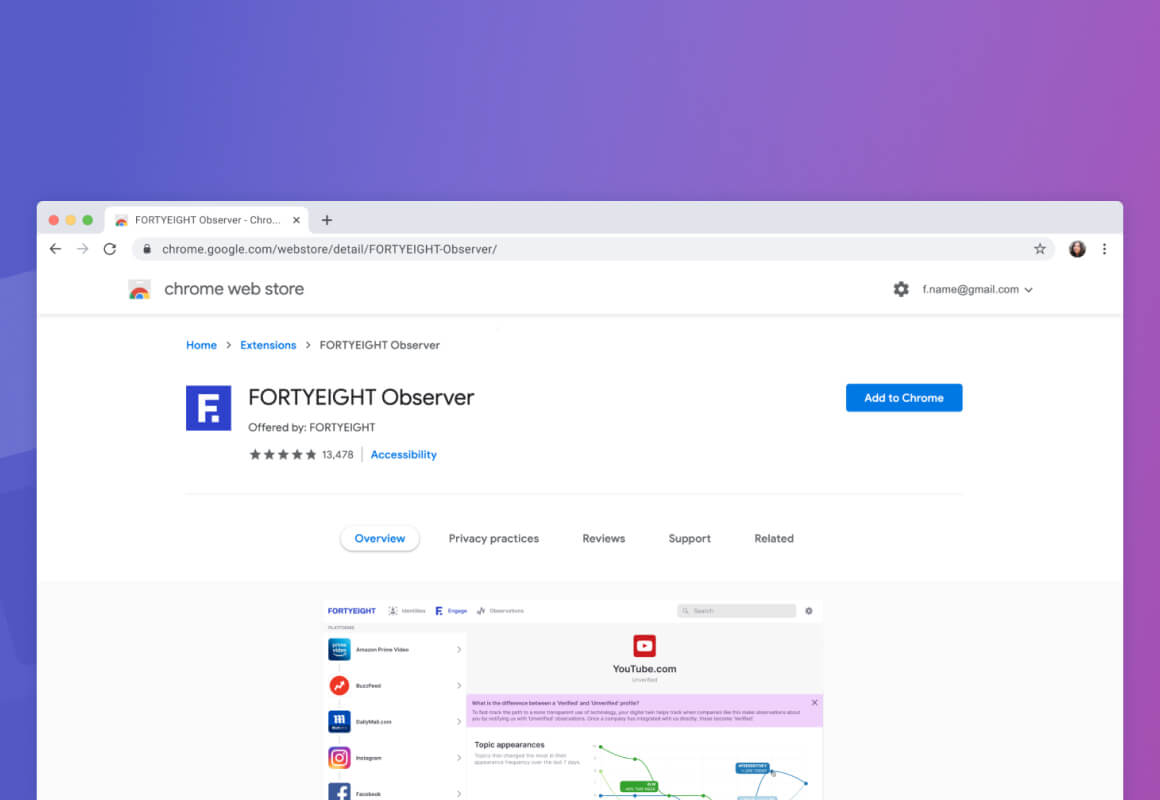Viewport: 1160px width, 800px height.
Task: Open Chrome Web Store settings gear
Action: [x=901, y=289]
